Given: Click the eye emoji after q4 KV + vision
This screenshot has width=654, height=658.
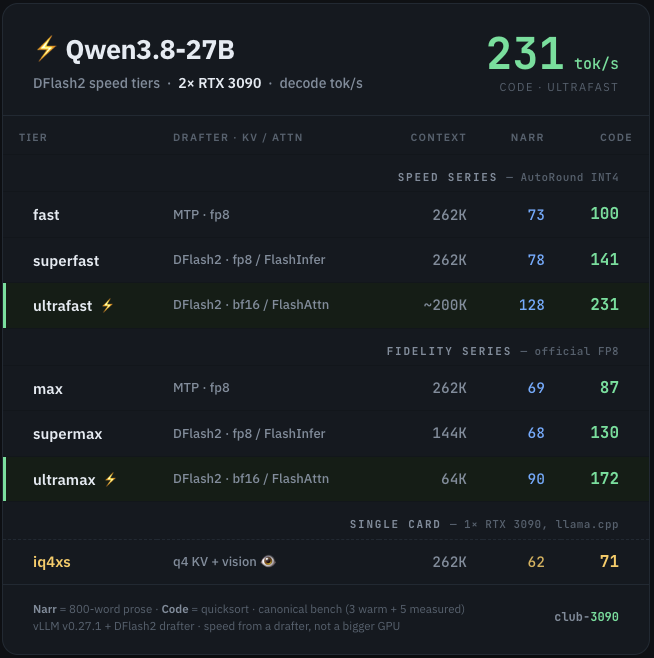Looking at the screenshot, I should tap(268, 561).
